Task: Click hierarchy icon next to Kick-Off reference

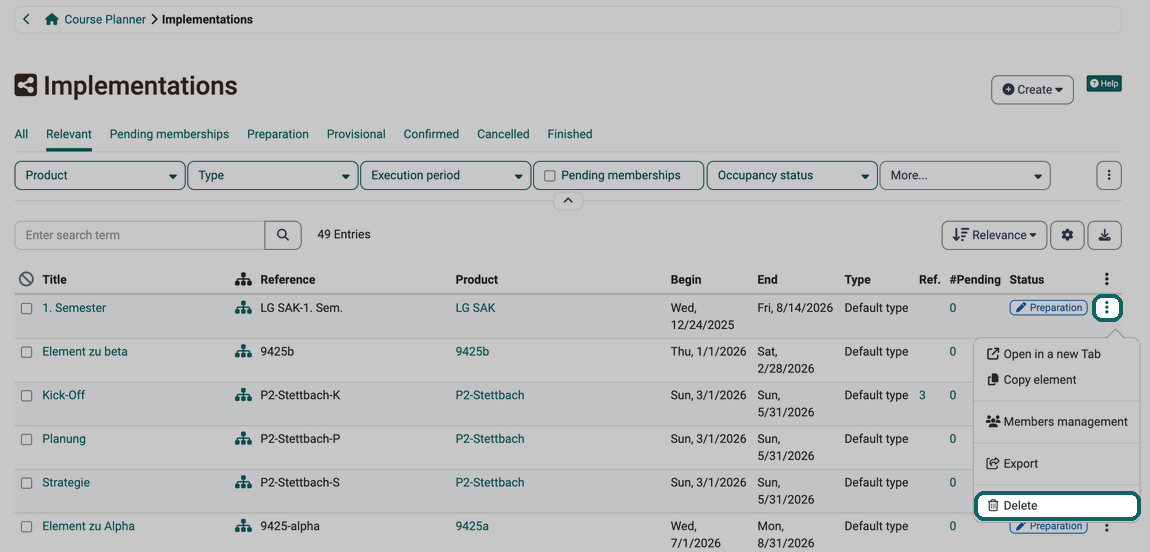Action: coord(243,396)
